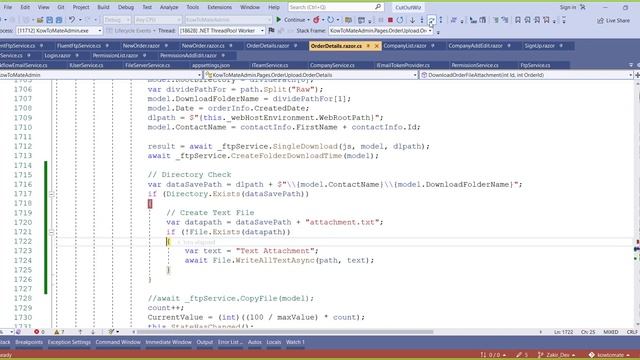Open the Locals window tab

pos(273,342)
